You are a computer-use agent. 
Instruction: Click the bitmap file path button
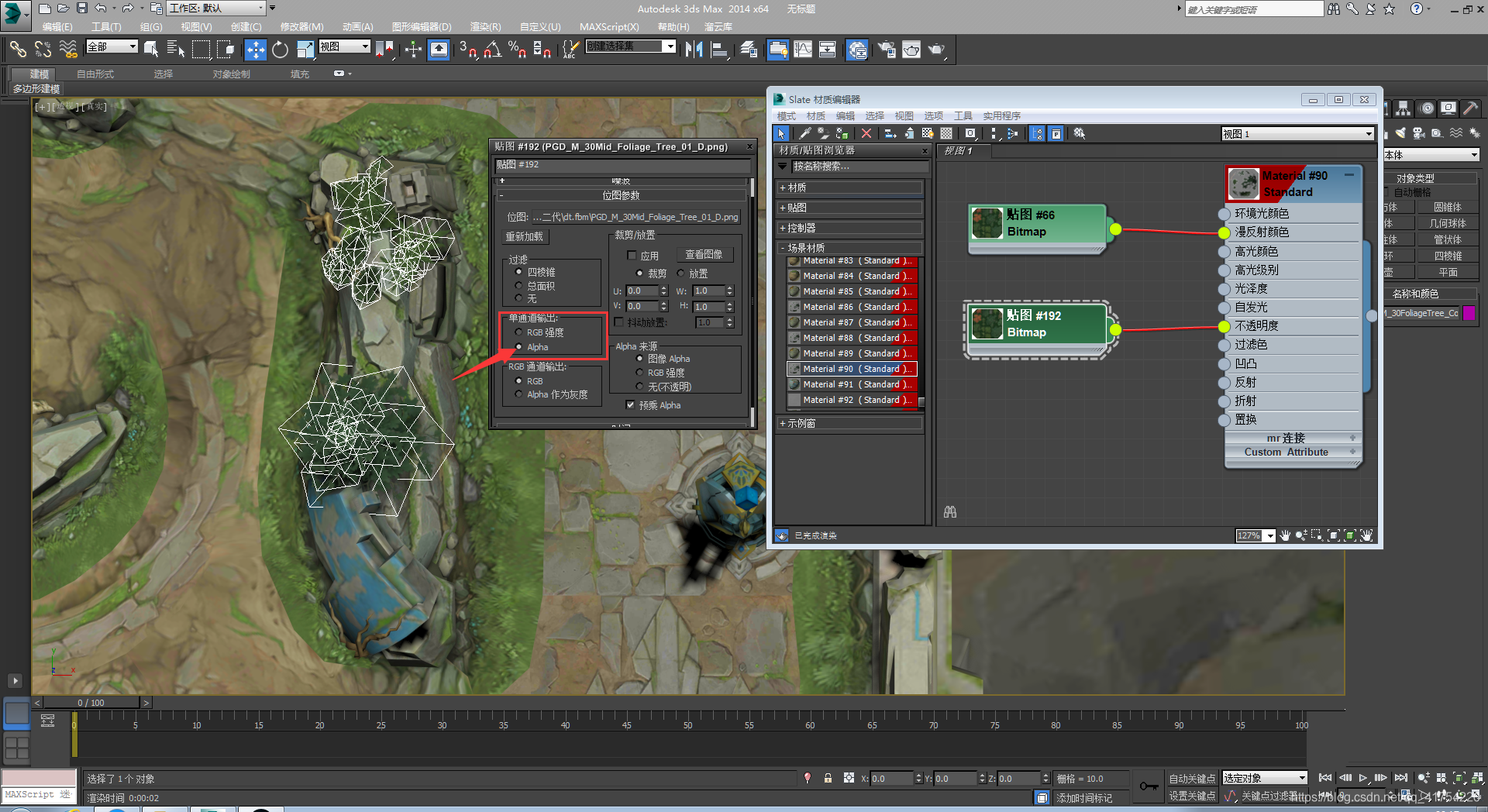tap(635, 217)
